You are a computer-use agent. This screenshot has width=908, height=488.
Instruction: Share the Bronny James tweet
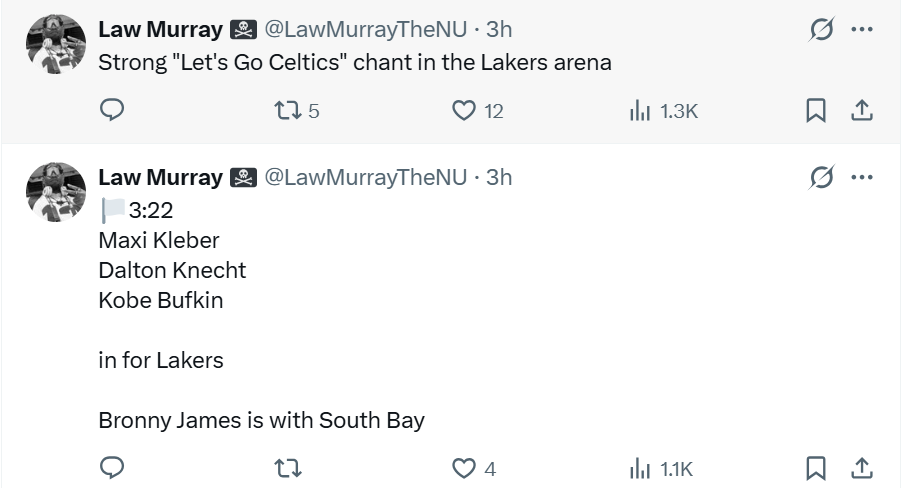[861, 467]
